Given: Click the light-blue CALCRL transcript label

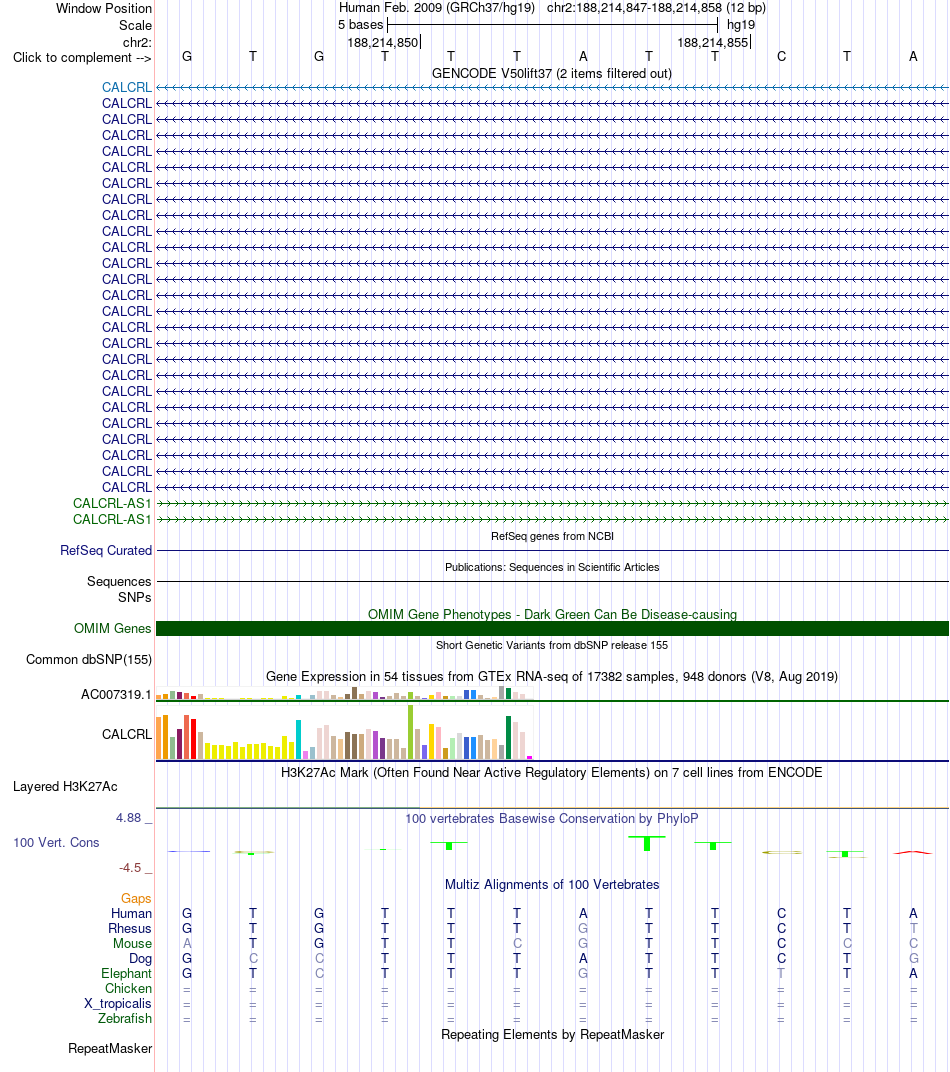Looking at the screenshot, I should click(126, 88).
